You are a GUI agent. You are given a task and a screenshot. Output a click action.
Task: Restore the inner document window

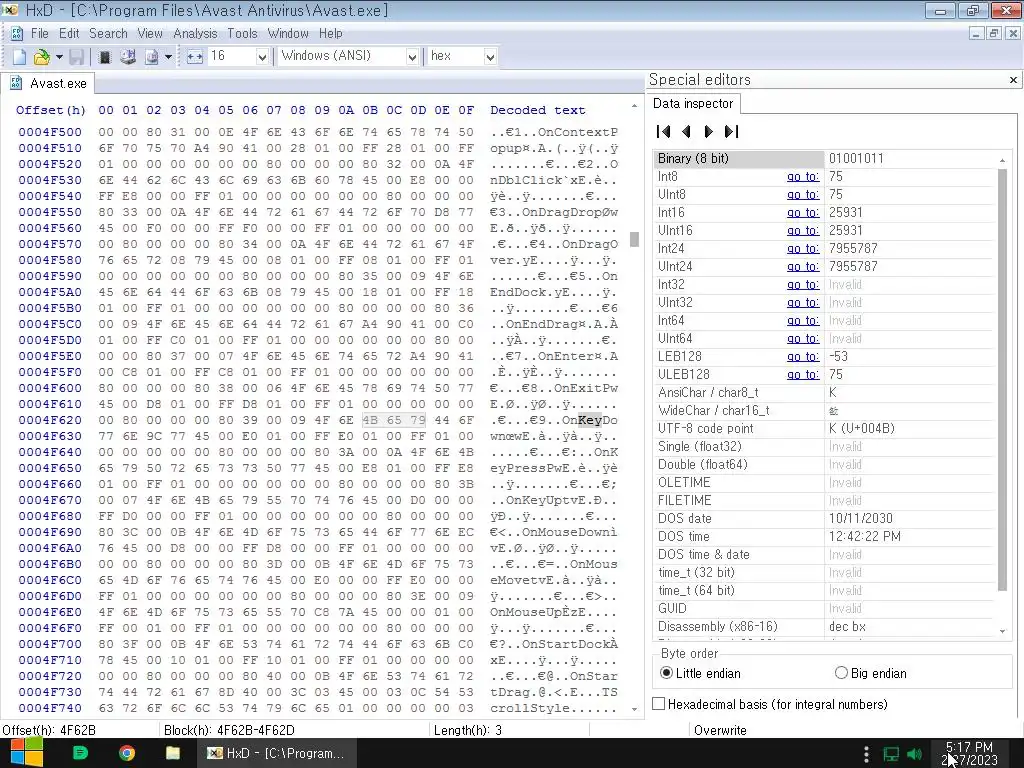(x=994, y=33)
